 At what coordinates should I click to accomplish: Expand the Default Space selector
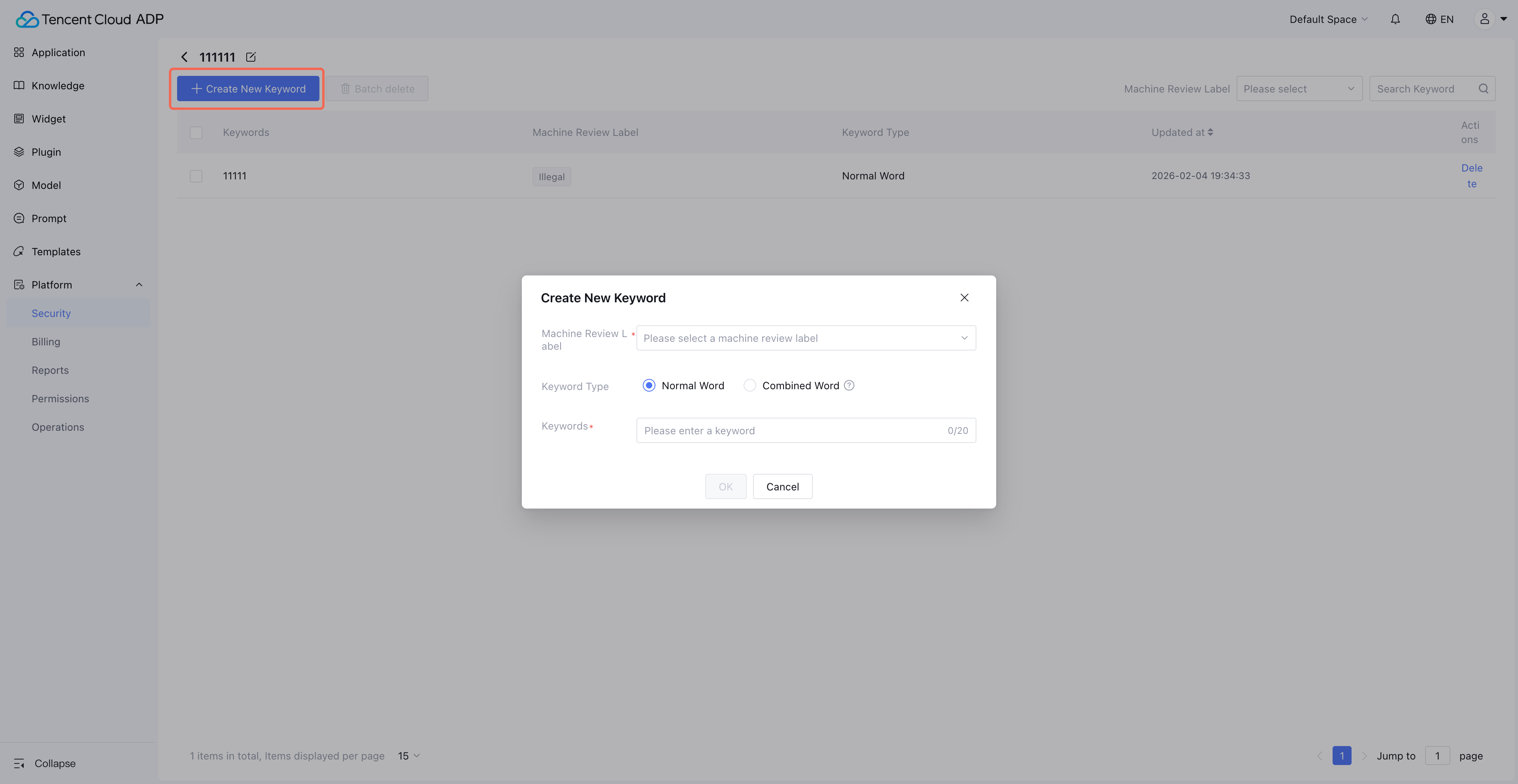coord(1328,19)
